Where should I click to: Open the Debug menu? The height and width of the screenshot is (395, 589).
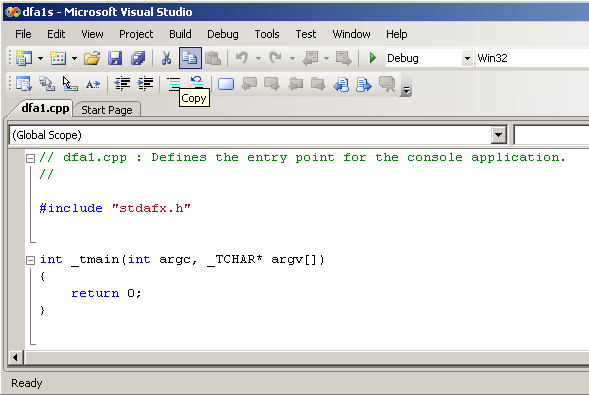click(223, 34)
